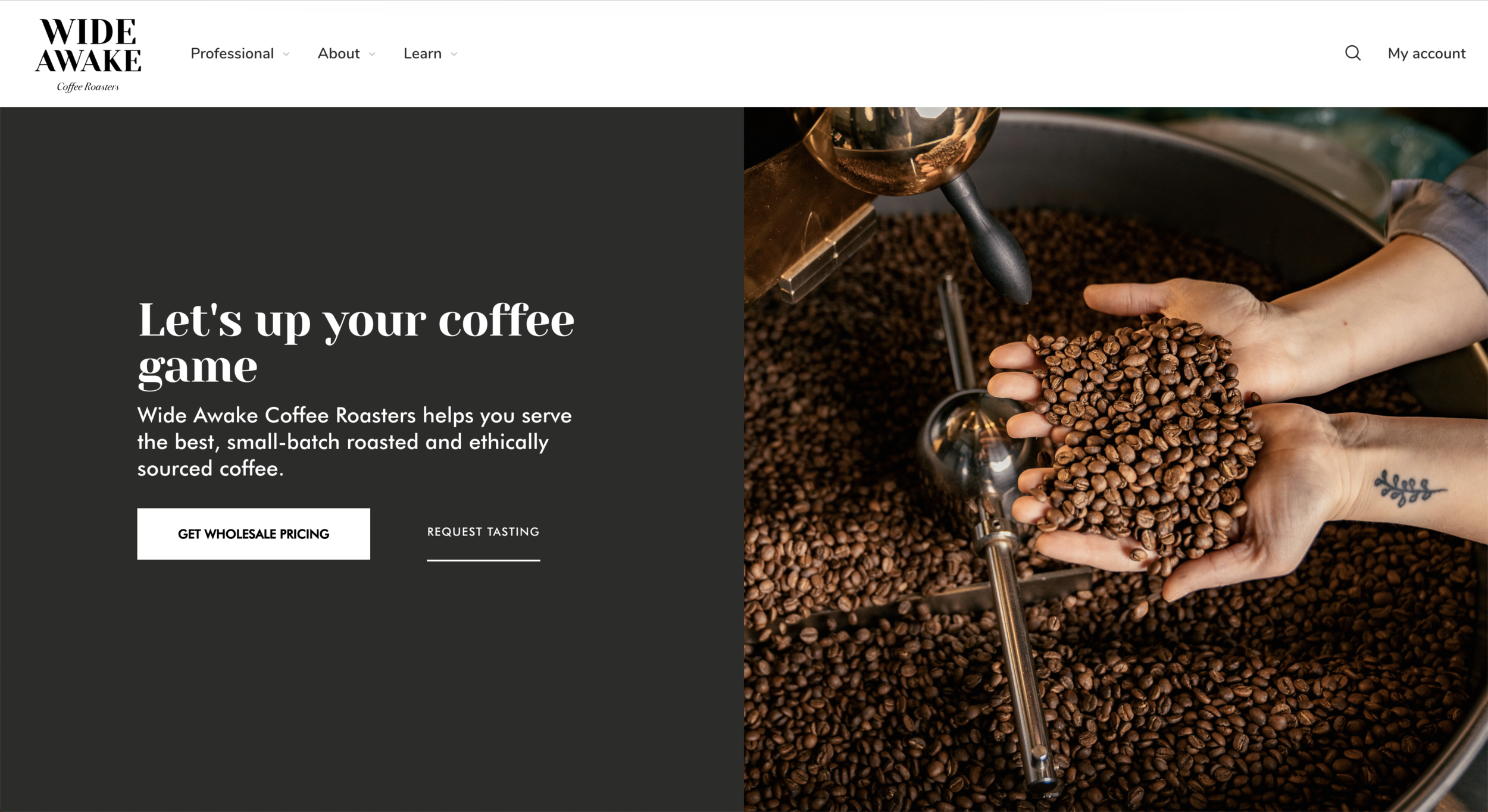Expand the Learn dropdown chevron
The width and height of the screenshot is (1488, 812).
[x=454, y=54]
